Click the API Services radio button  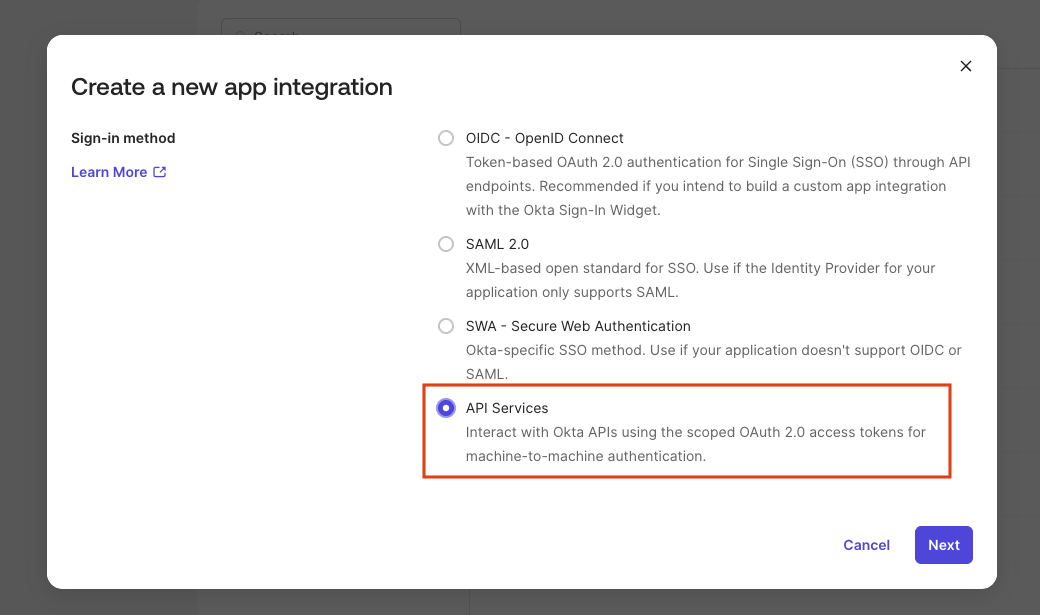click(446, 408)
